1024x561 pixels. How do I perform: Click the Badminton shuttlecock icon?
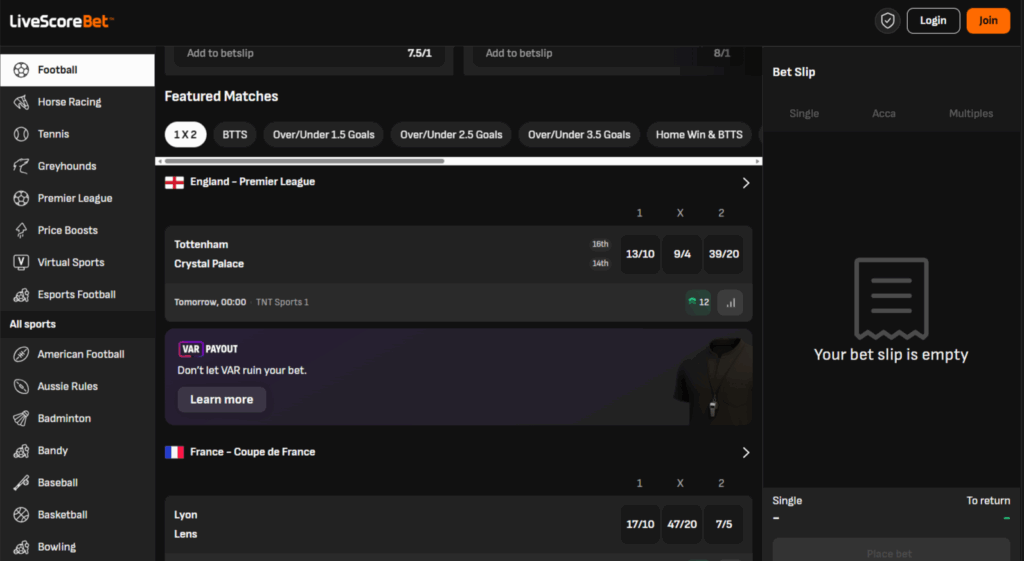(21, 418)
